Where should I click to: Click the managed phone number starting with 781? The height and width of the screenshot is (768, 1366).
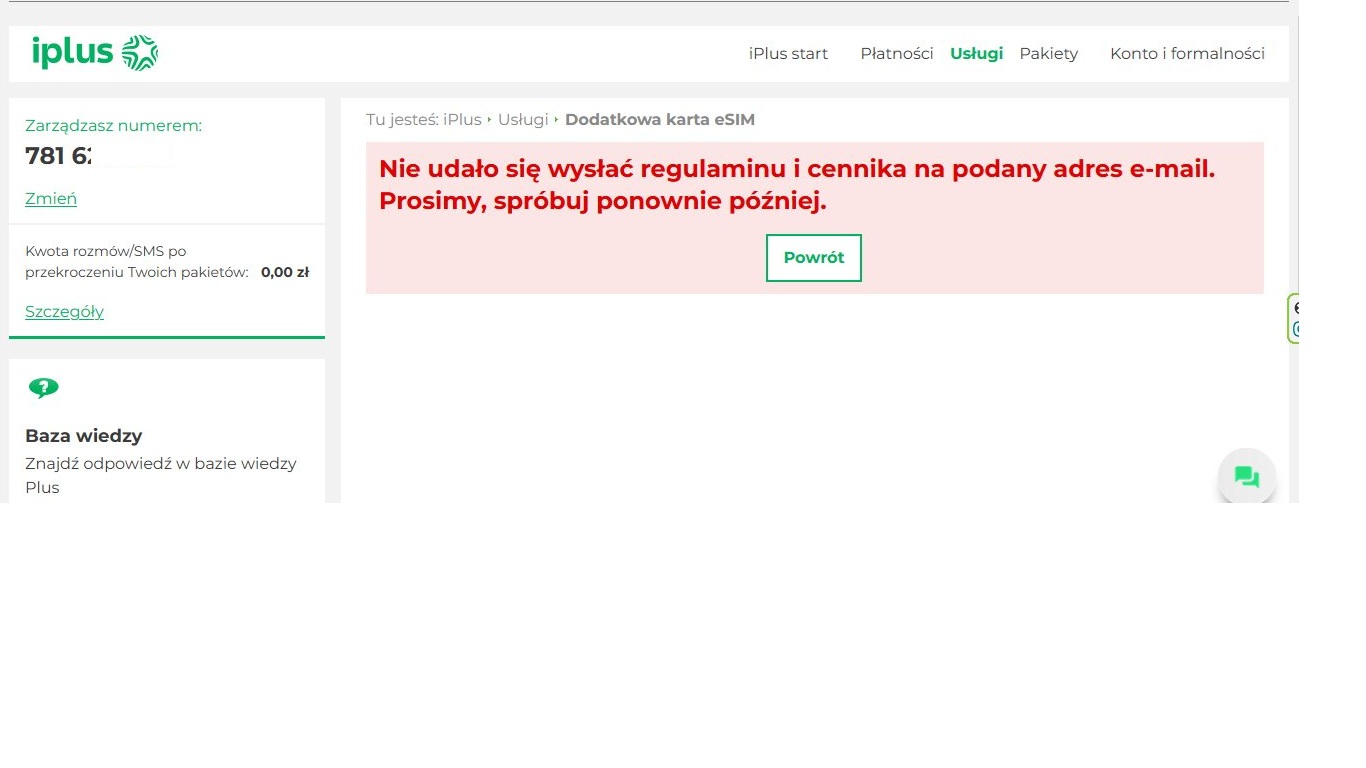click(60, 156)
